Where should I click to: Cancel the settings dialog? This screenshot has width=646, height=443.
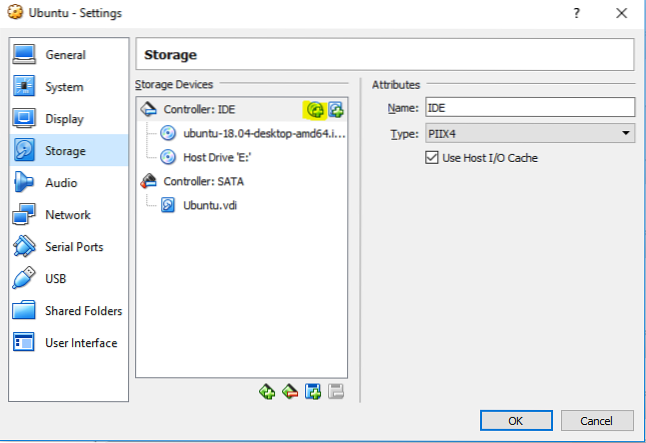tap(596, 420)
